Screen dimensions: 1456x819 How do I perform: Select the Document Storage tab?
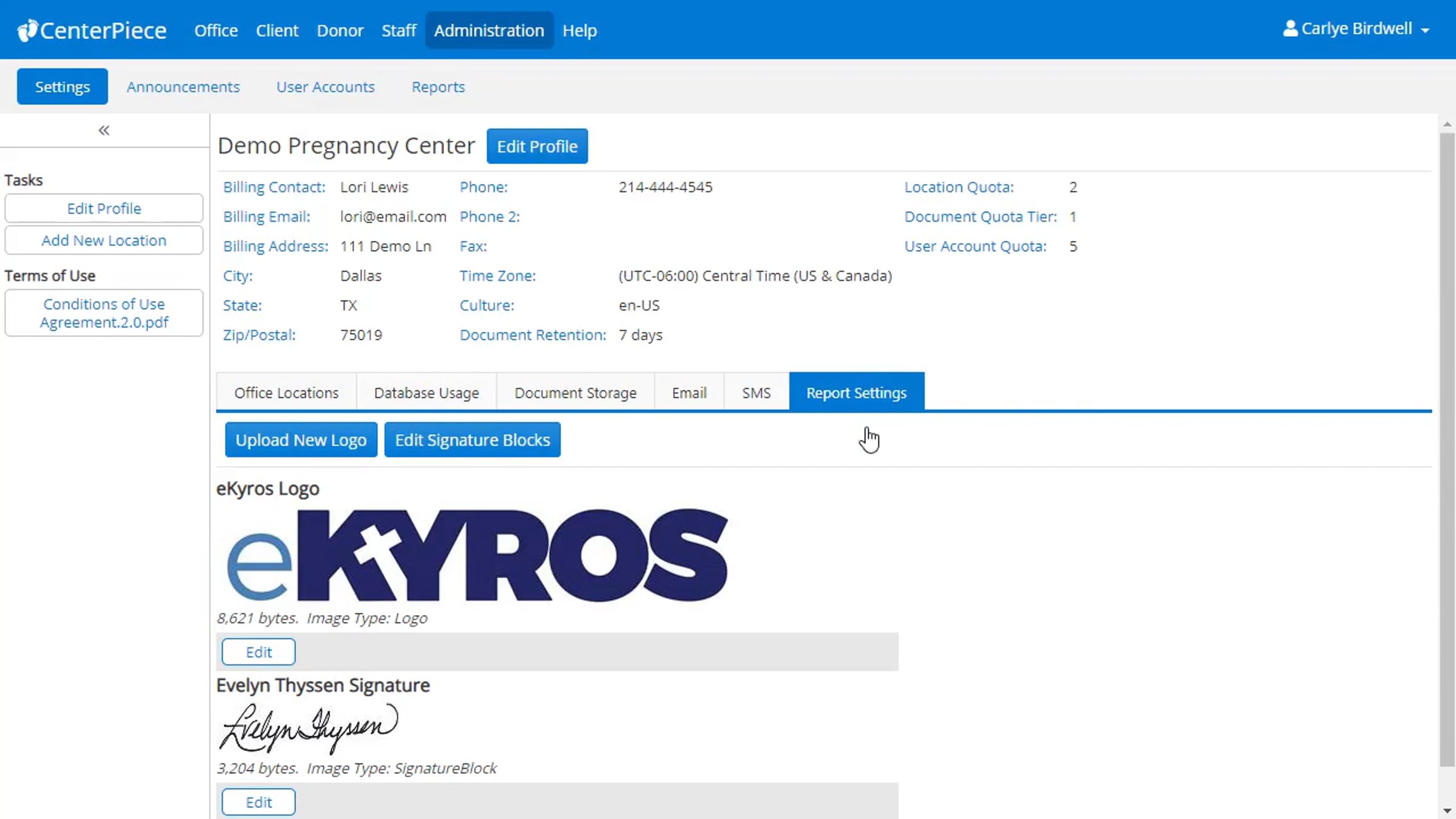click(575, 392)
